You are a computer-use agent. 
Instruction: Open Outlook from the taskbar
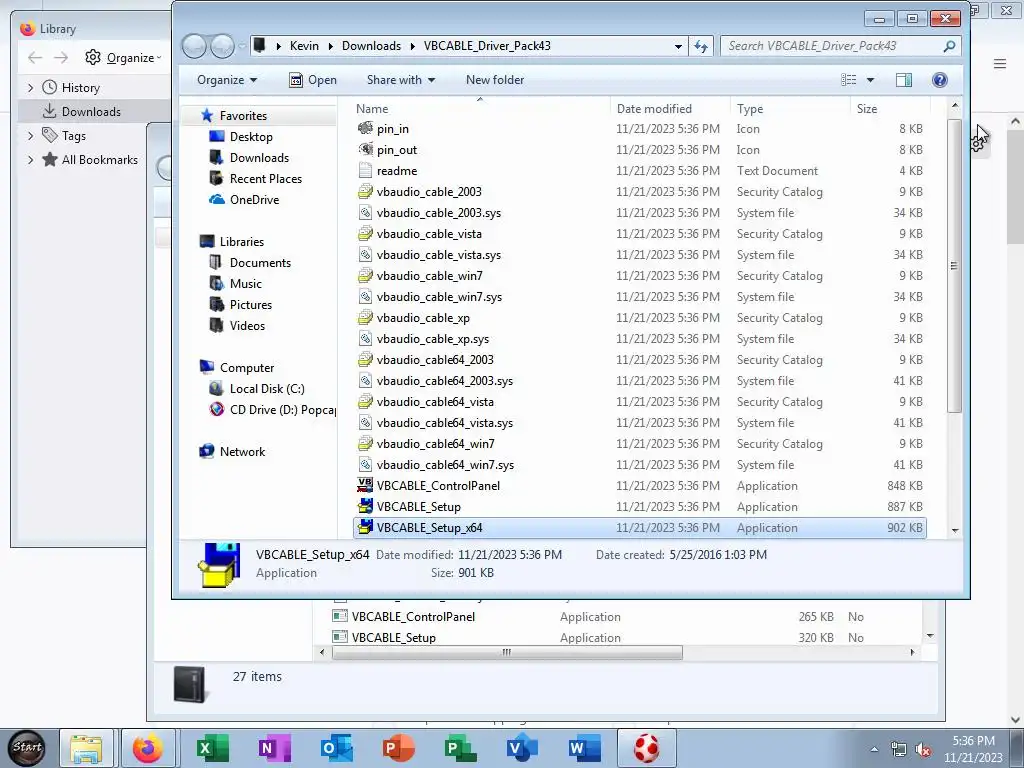336,748
